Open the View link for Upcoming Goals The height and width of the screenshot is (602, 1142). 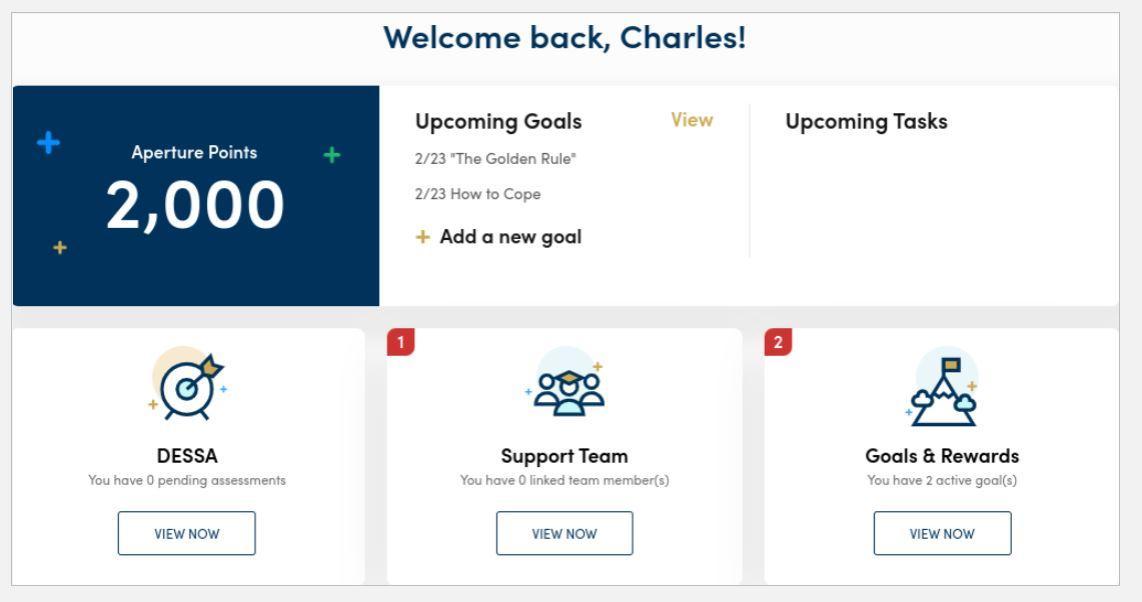[x=692, y=121]
